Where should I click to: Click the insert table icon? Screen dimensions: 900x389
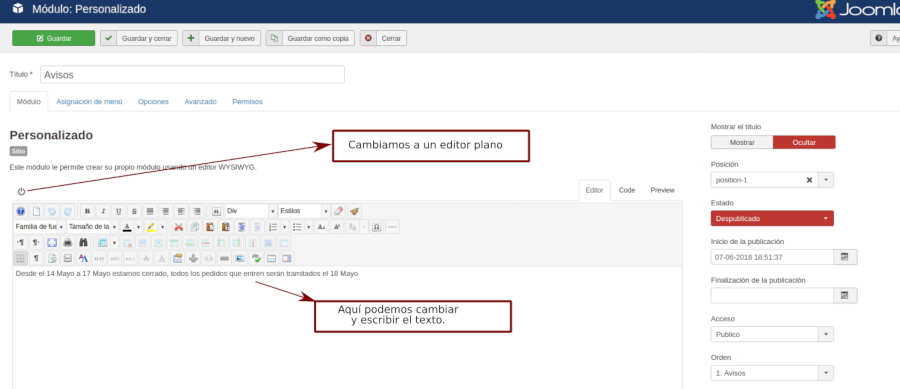coord(103,243)
